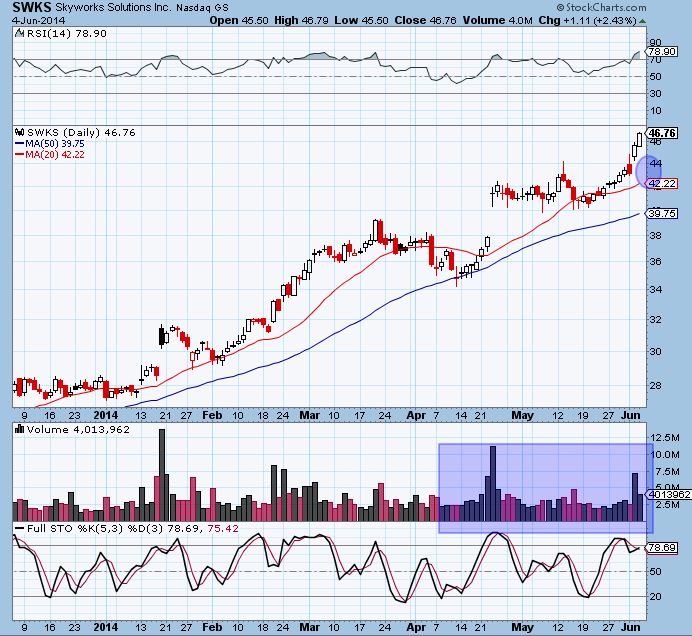This screenshot has width=692, height=636.
Task: Click the Nasdaq GS exchange label
Action: point(202,8)
